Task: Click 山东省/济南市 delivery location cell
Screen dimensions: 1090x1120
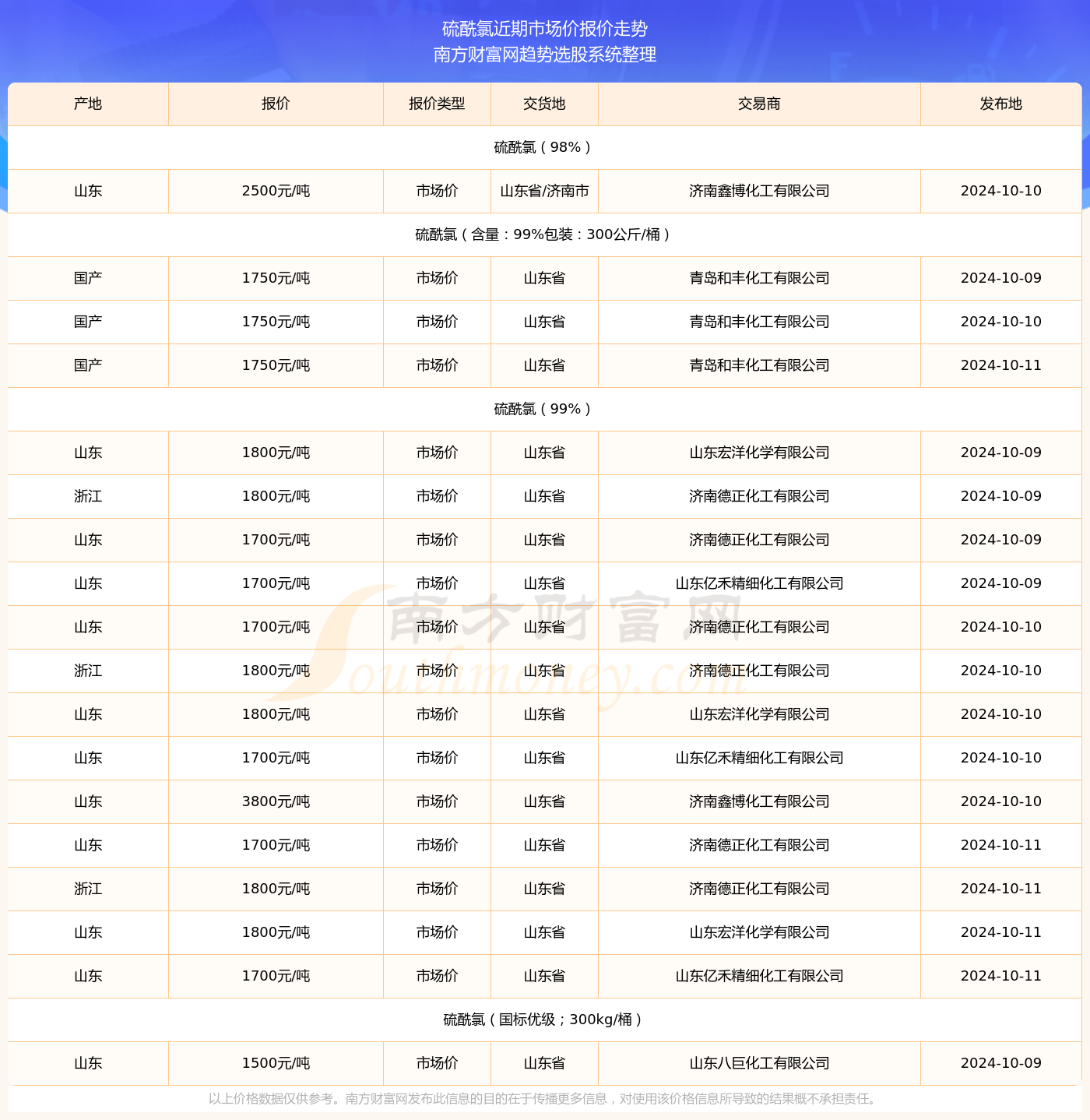Action: (x=544, y=191)
